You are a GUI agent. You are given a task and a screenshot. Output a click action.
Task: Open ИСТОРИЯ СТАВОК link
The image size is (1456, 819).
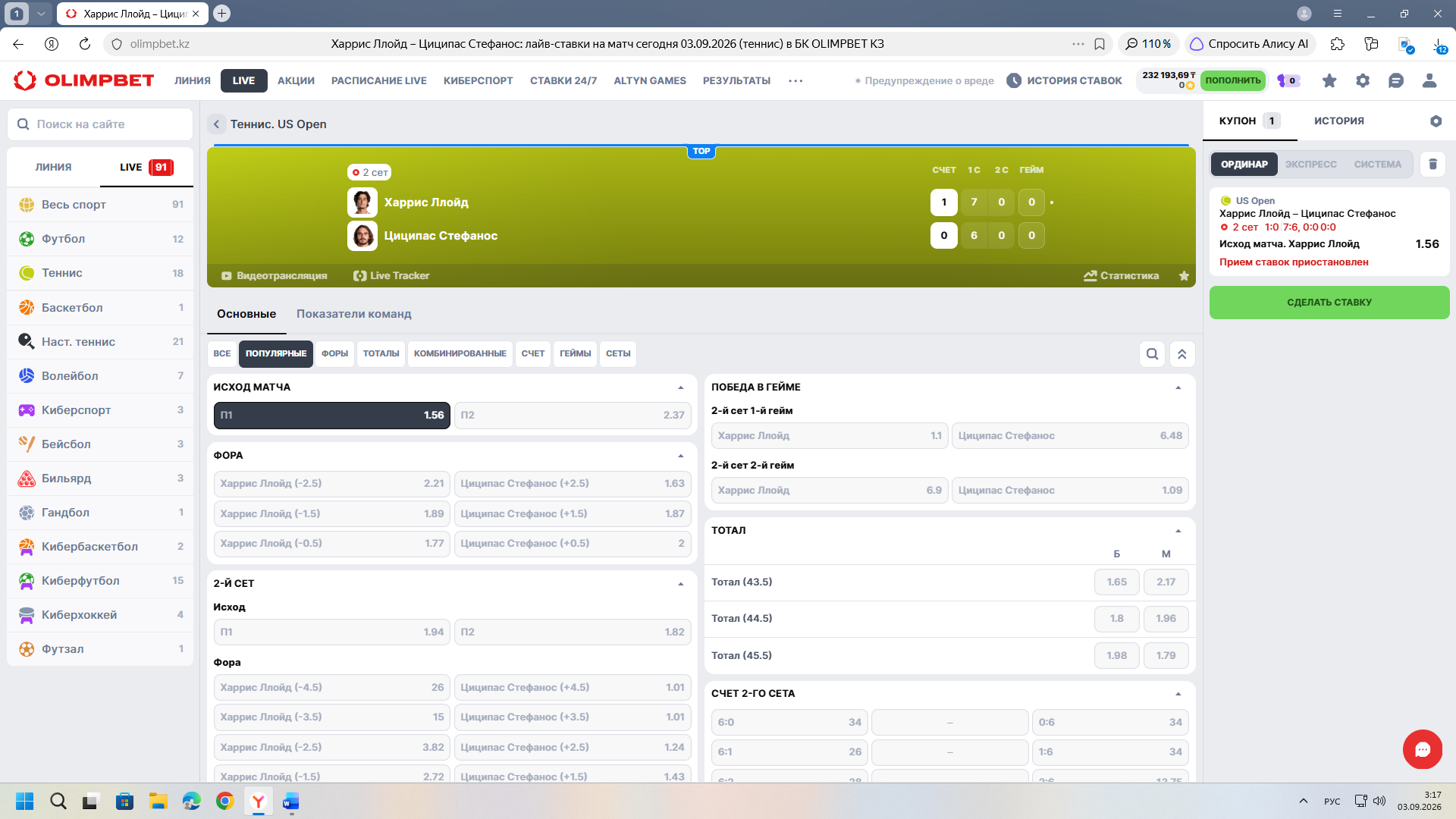1065,80
